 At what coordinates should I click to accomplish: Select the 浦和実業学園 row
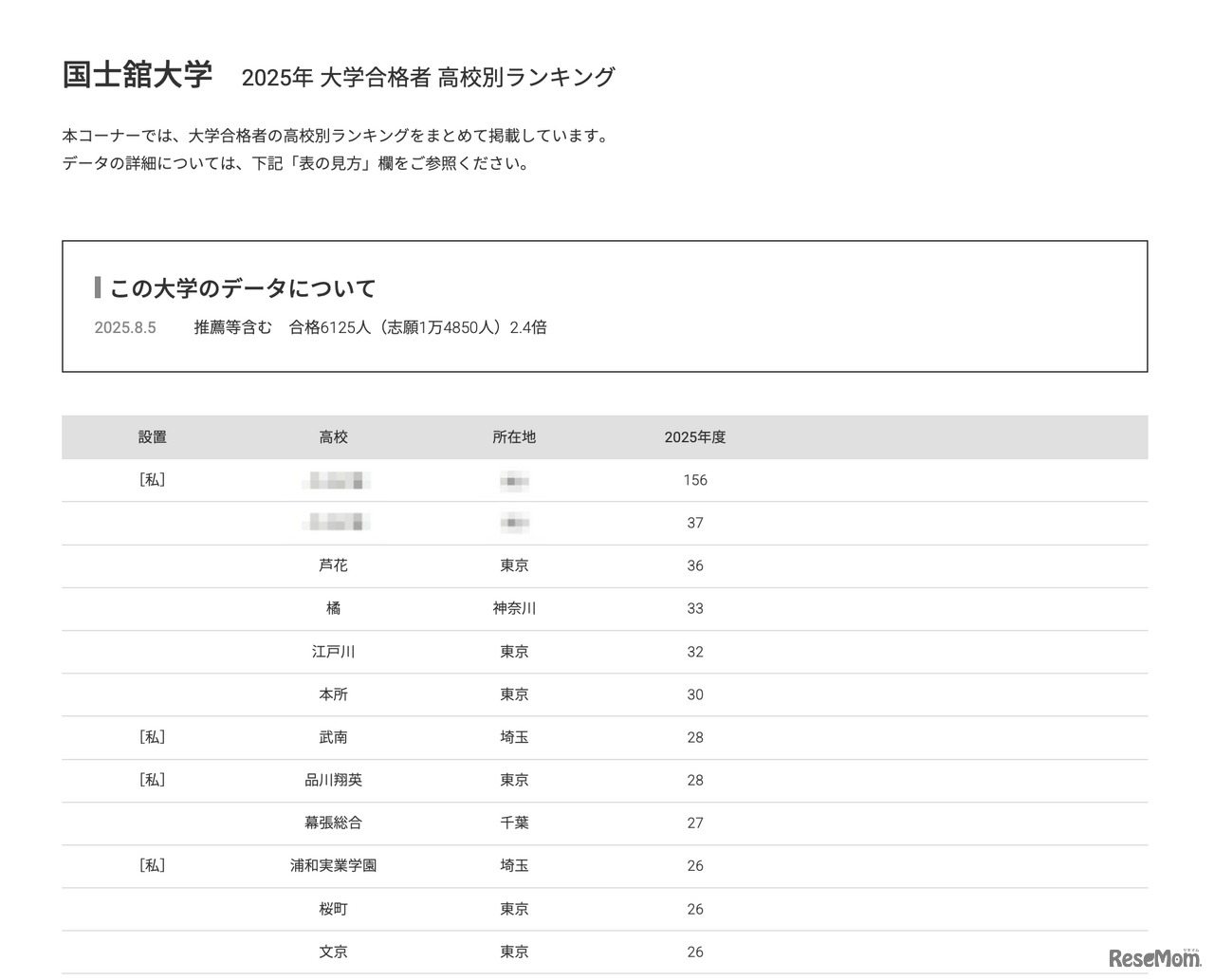pos(334,865)
